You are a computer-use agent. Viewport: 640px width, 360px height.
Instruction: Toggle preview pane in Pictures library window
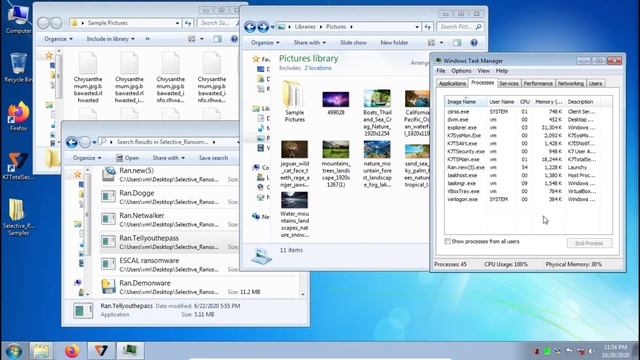click(457, 42)
